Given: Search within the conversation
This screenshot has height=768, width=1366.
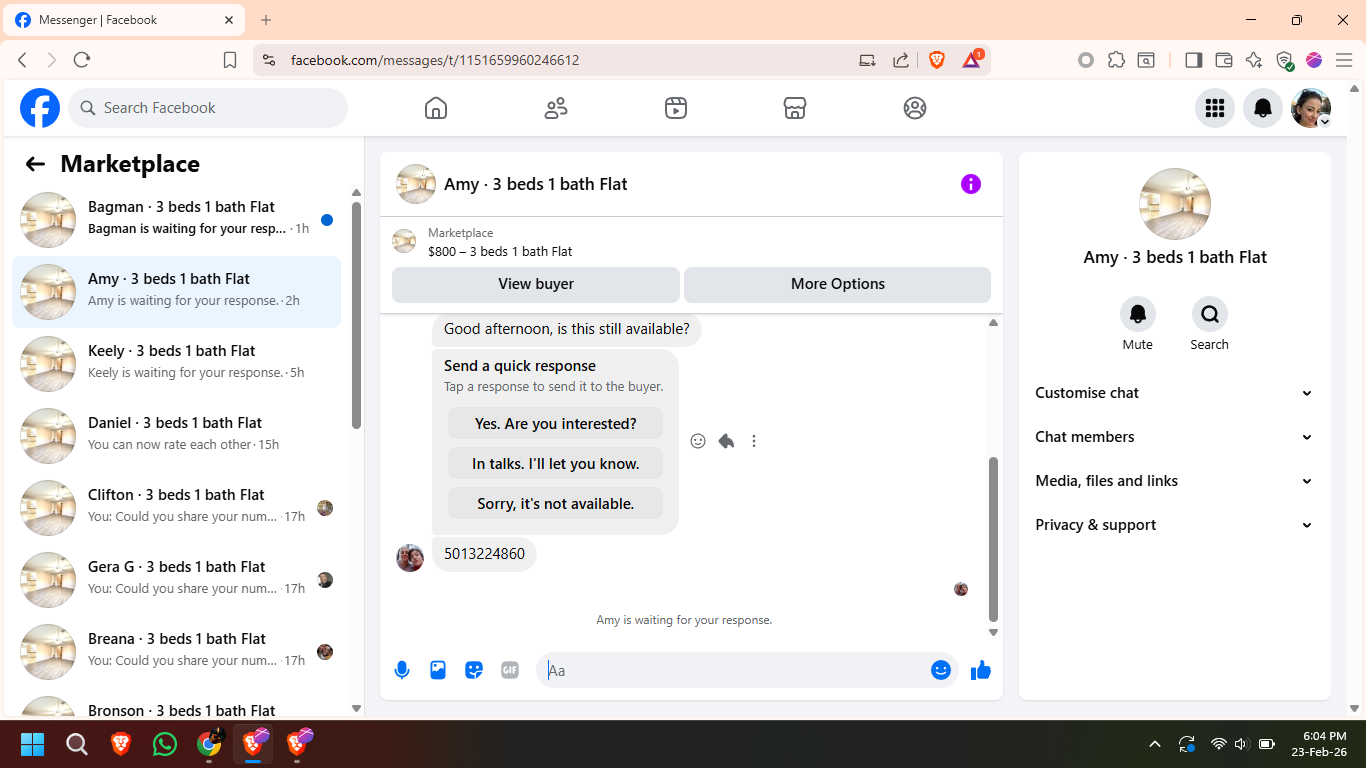Looking at the screenshot, I should click(x=1210, y=314).
